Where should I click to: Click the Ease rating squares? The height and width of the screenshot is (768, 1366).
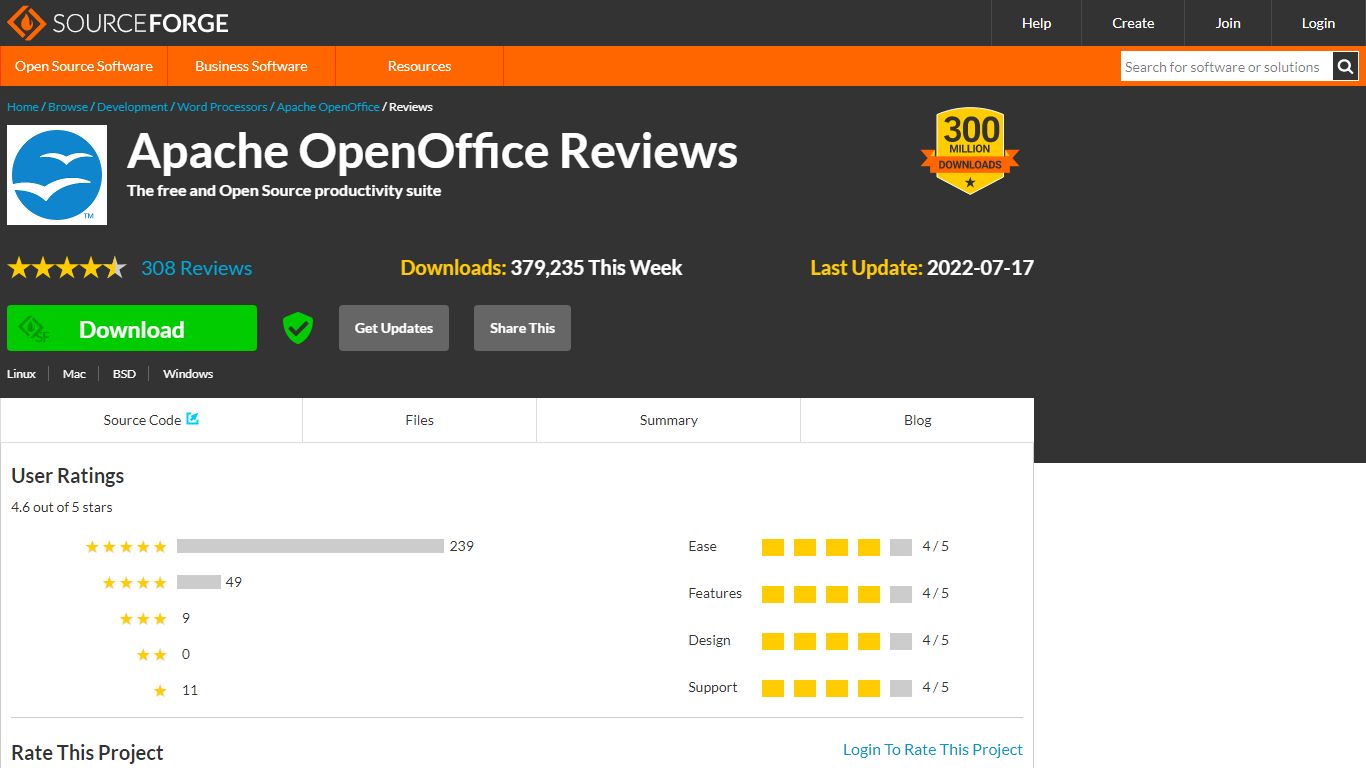(837, 547)
